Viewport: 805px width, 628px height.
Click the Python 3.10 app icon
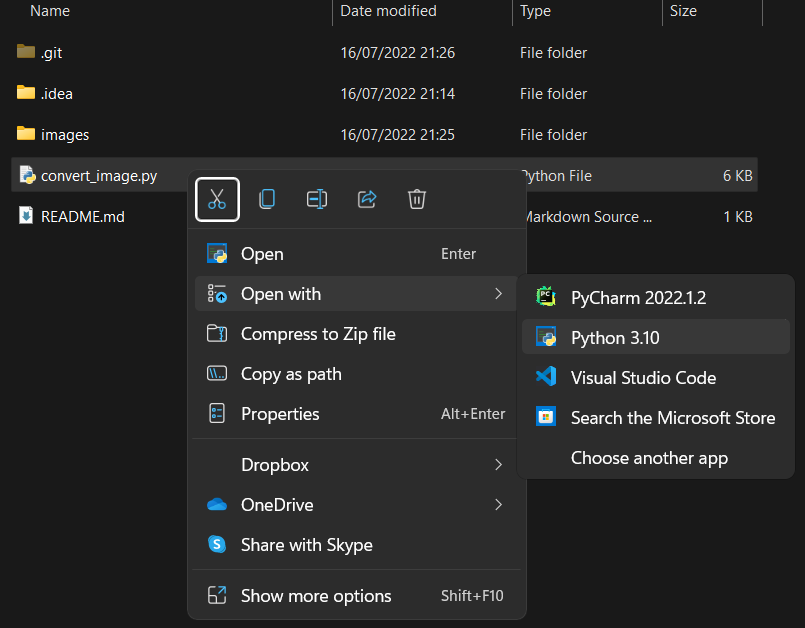(546, 337)
